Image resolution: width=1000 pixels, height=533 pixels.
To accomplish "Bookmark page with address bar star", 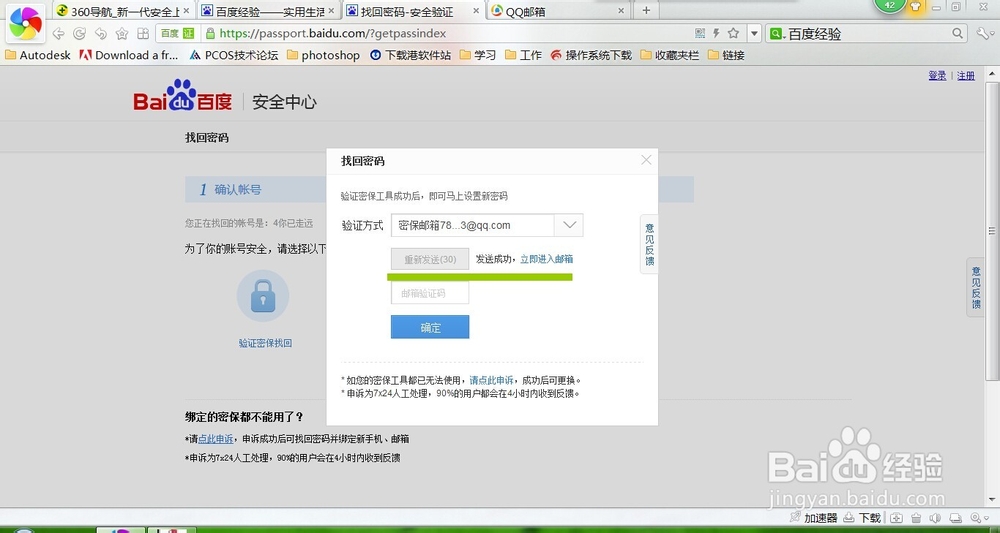I will click(x=733, y=33).
